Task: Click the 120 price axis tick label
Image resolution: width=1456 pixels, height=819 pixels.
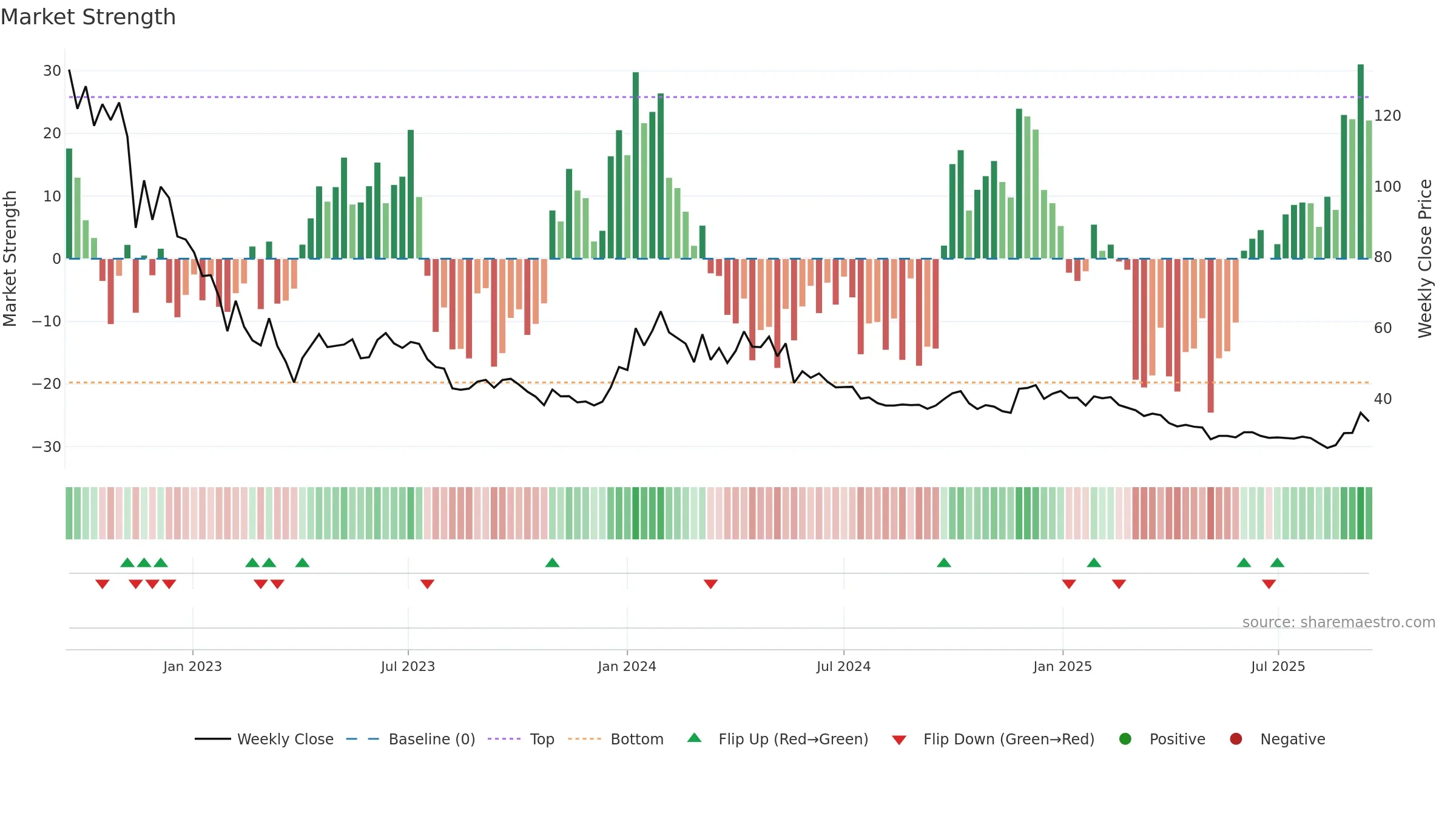Action: [1387, 116]
